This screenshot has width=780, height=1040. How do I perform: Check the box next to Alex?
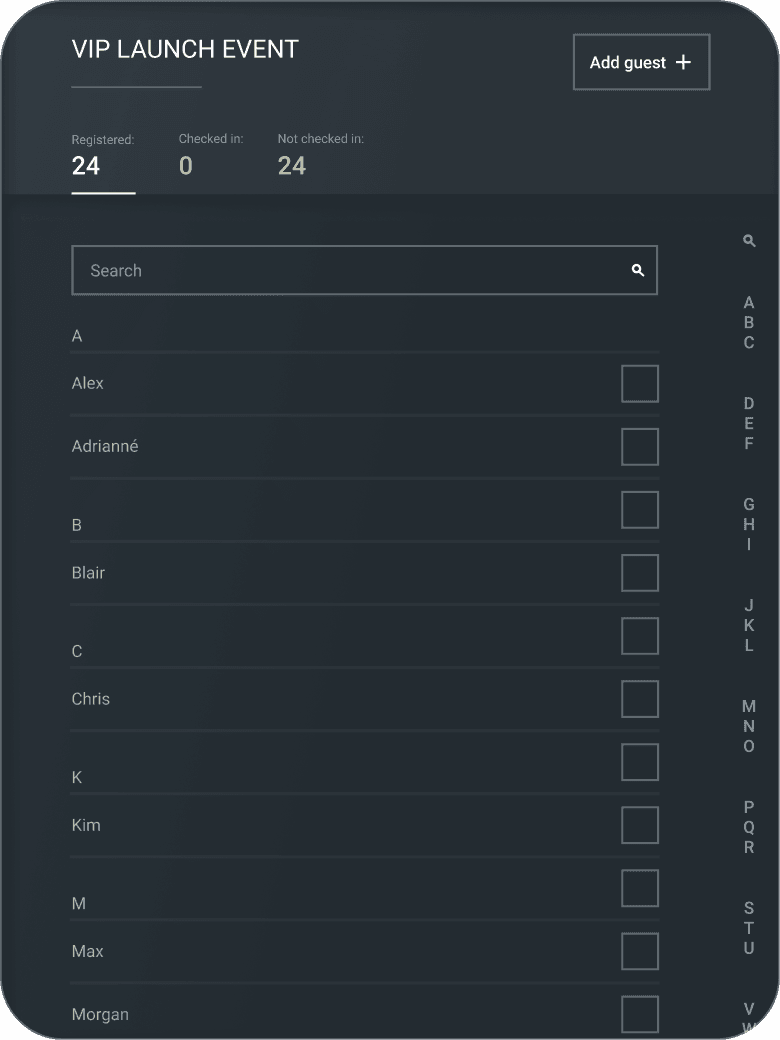(639, 383)
